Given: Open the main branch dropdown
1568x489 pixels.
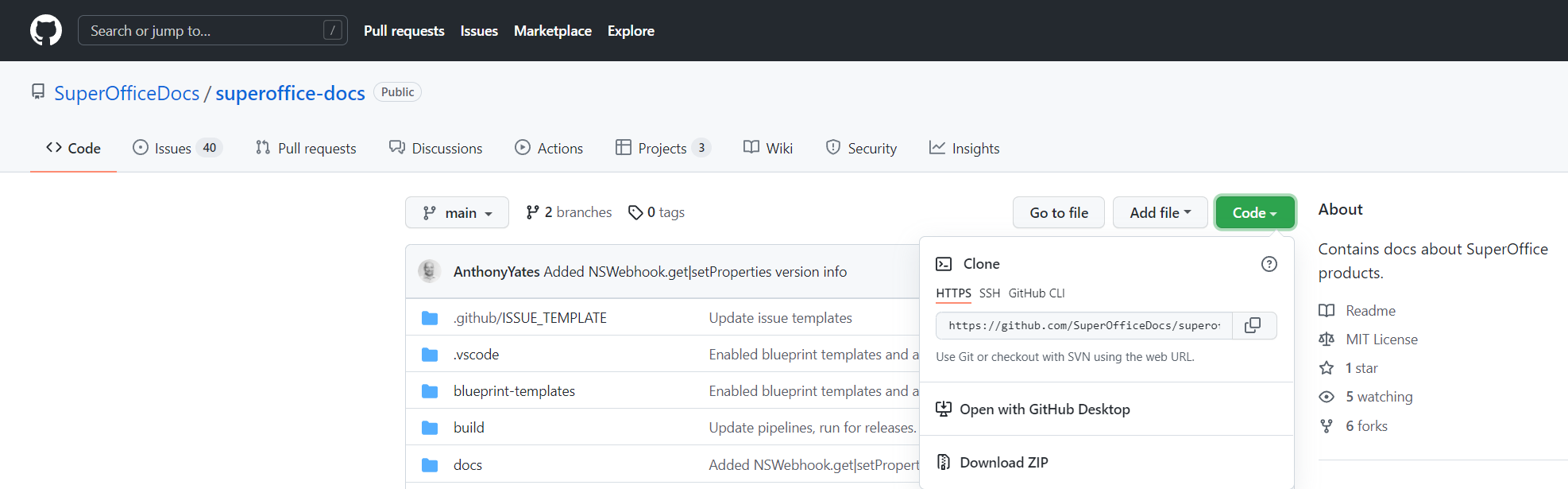Looking at the screenshot, I should (457, 212).
